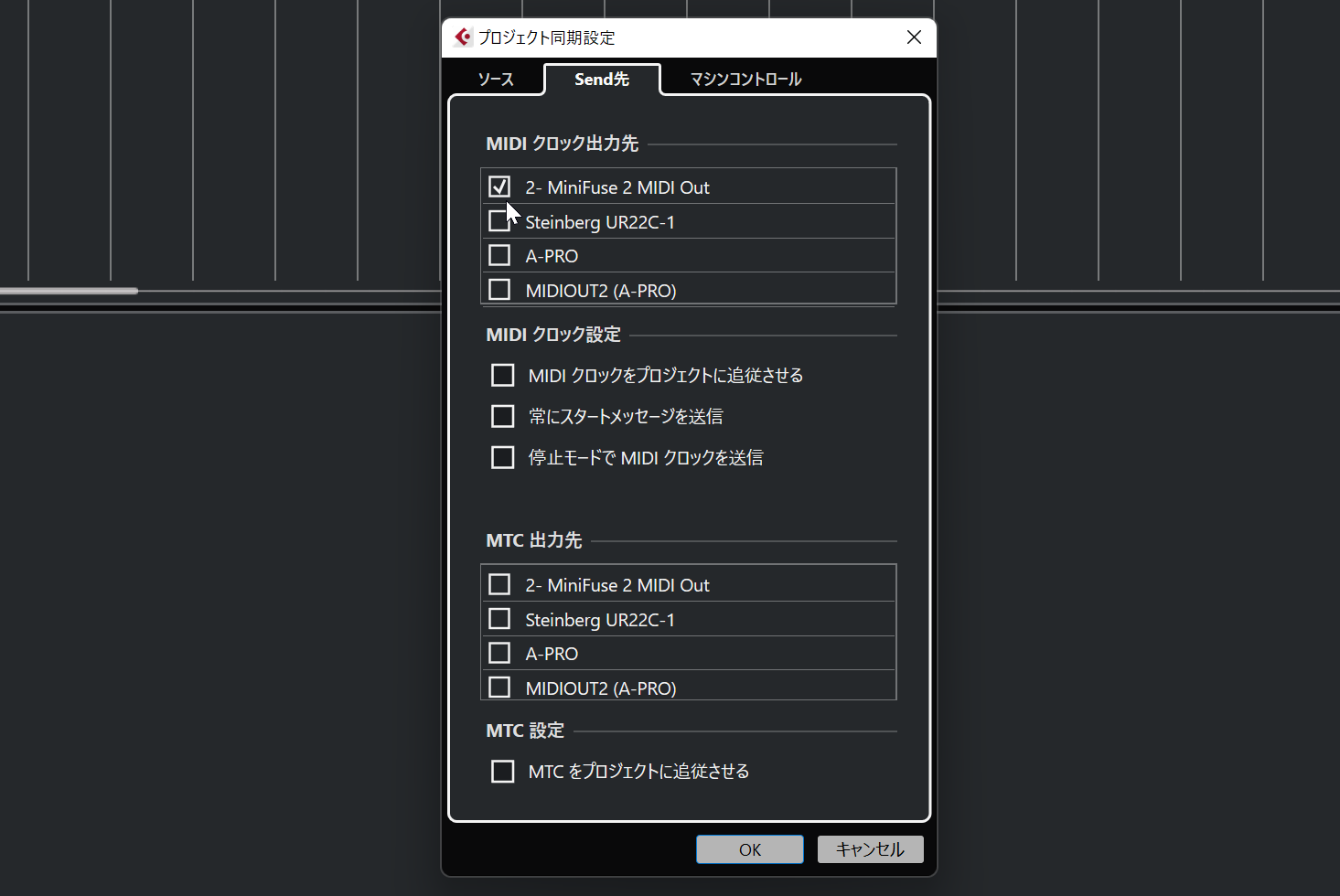The image size is (1340, 896).
Task: Check Steinberg UR22C-1 under MTC 出力先
Action: pyautogui.click(x=499, y=619)
